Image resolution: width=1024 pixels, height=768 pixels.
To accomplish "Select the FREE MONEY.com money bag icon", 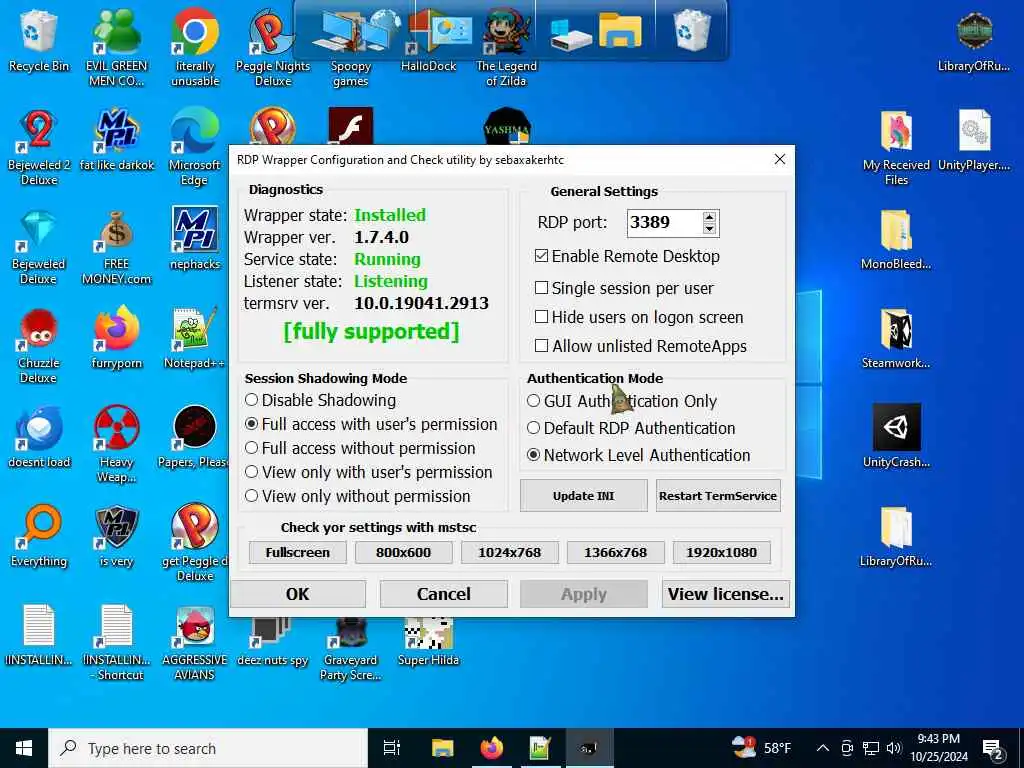I will 116,246.
